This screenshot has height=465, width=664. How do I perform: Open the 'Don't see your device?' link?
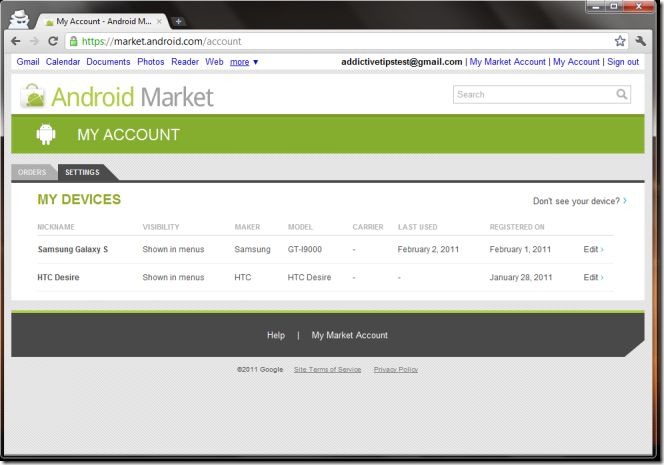click(x=579, y=201)
